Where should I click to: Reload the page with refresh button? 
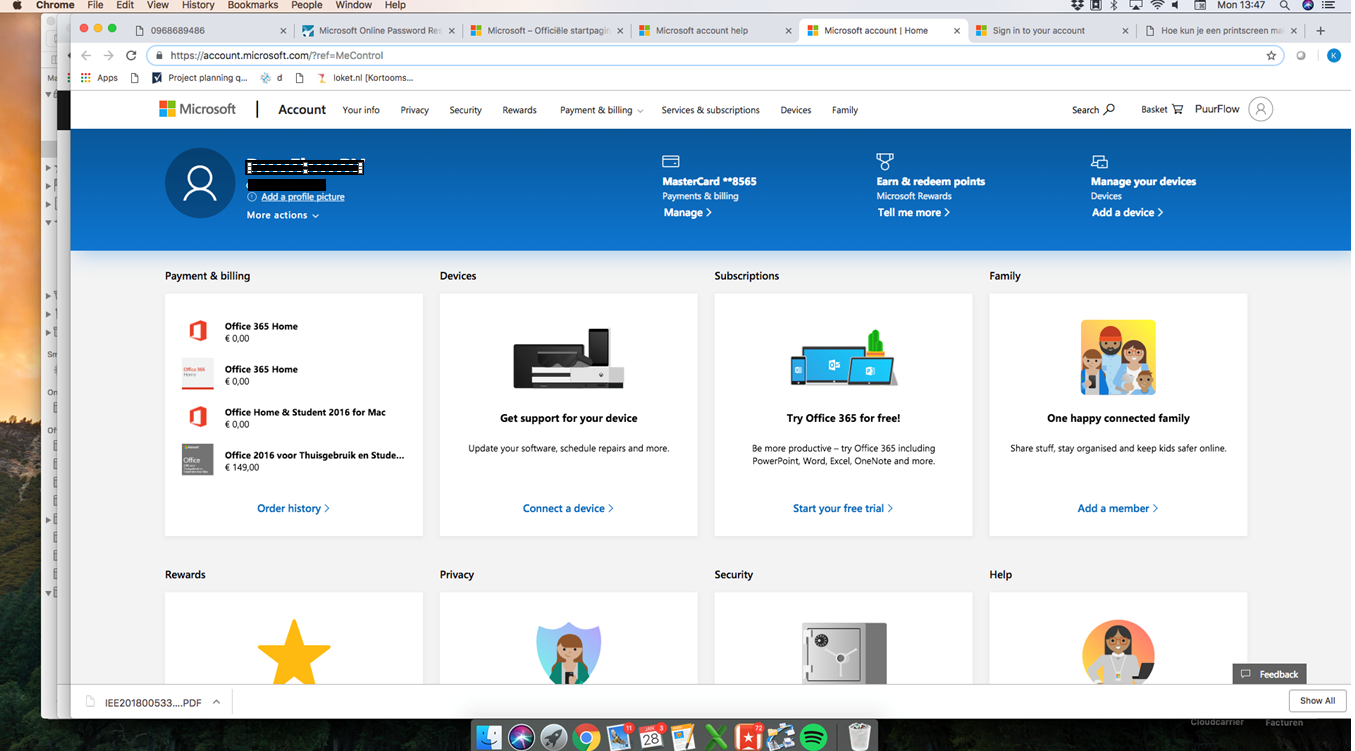tap(131, 56)
